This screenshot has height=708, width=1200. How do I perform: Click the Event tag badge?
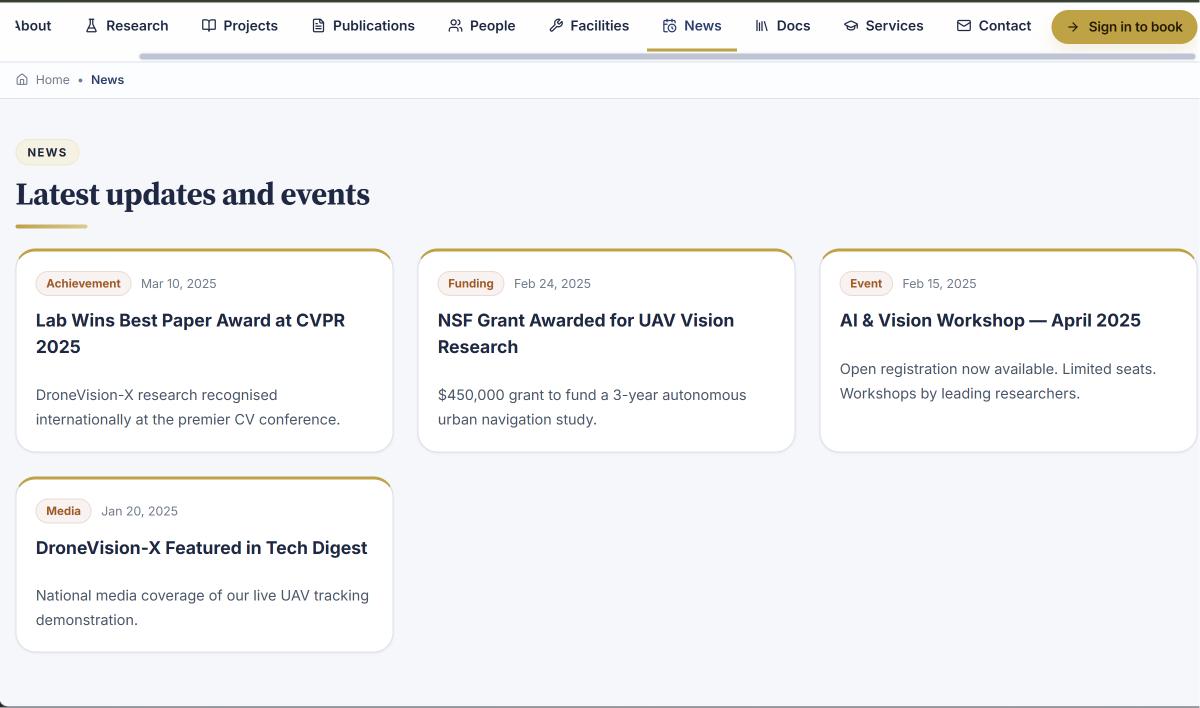(866, 284)
